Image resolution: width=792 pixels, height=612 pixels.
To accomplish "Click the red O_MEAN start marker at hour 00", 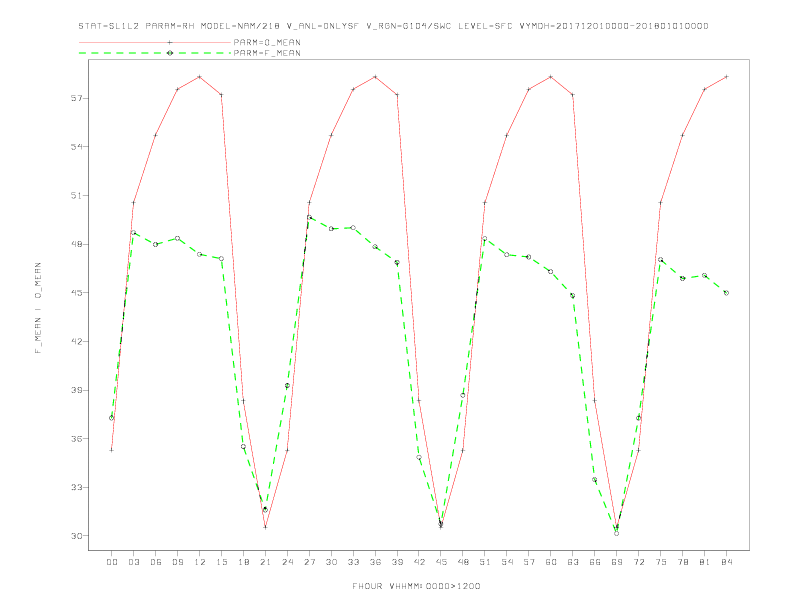I will click(112, 450).
